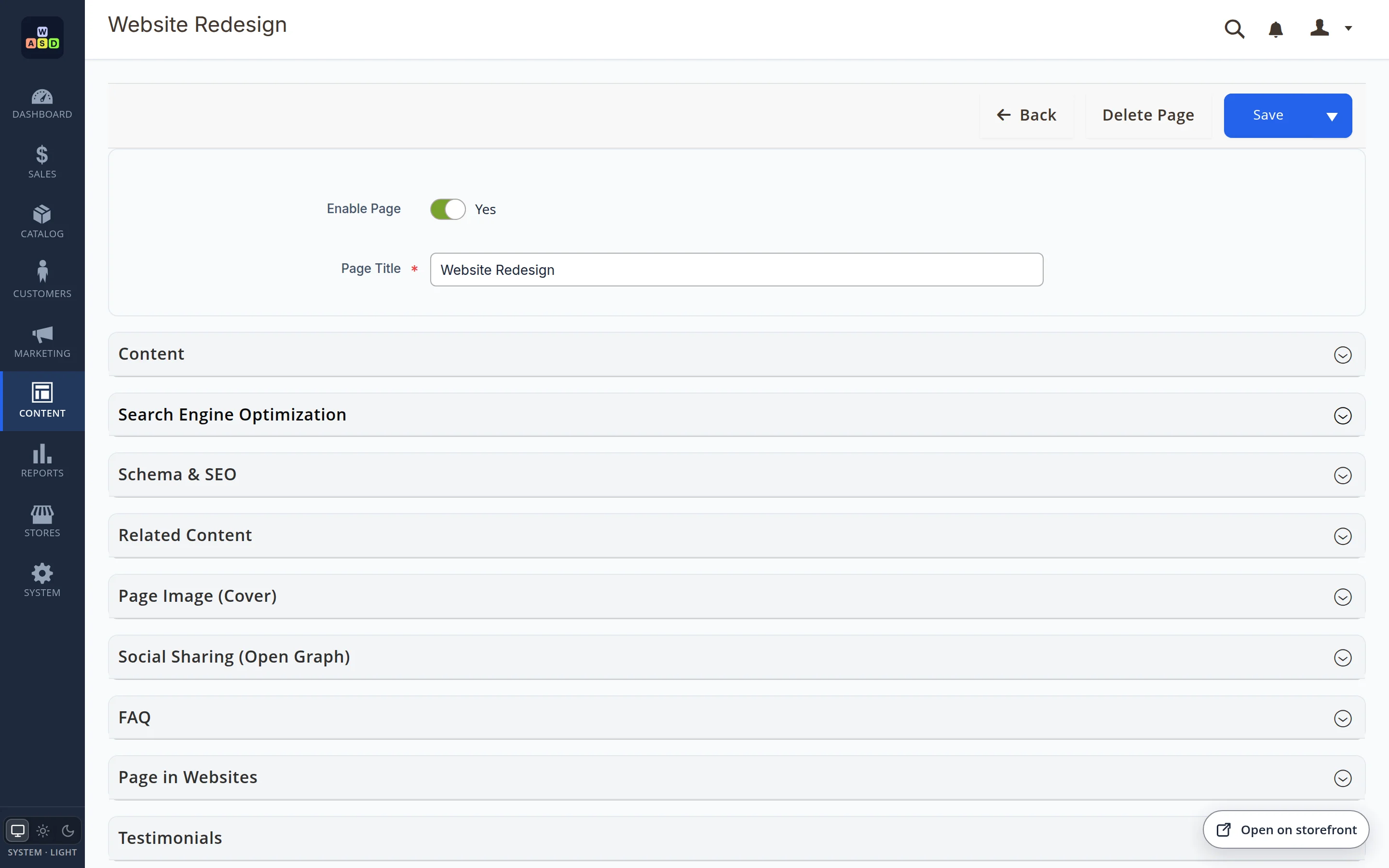Open the Save options dropdown arrow
The image size is (1389, 868).
click(1332, 116)
